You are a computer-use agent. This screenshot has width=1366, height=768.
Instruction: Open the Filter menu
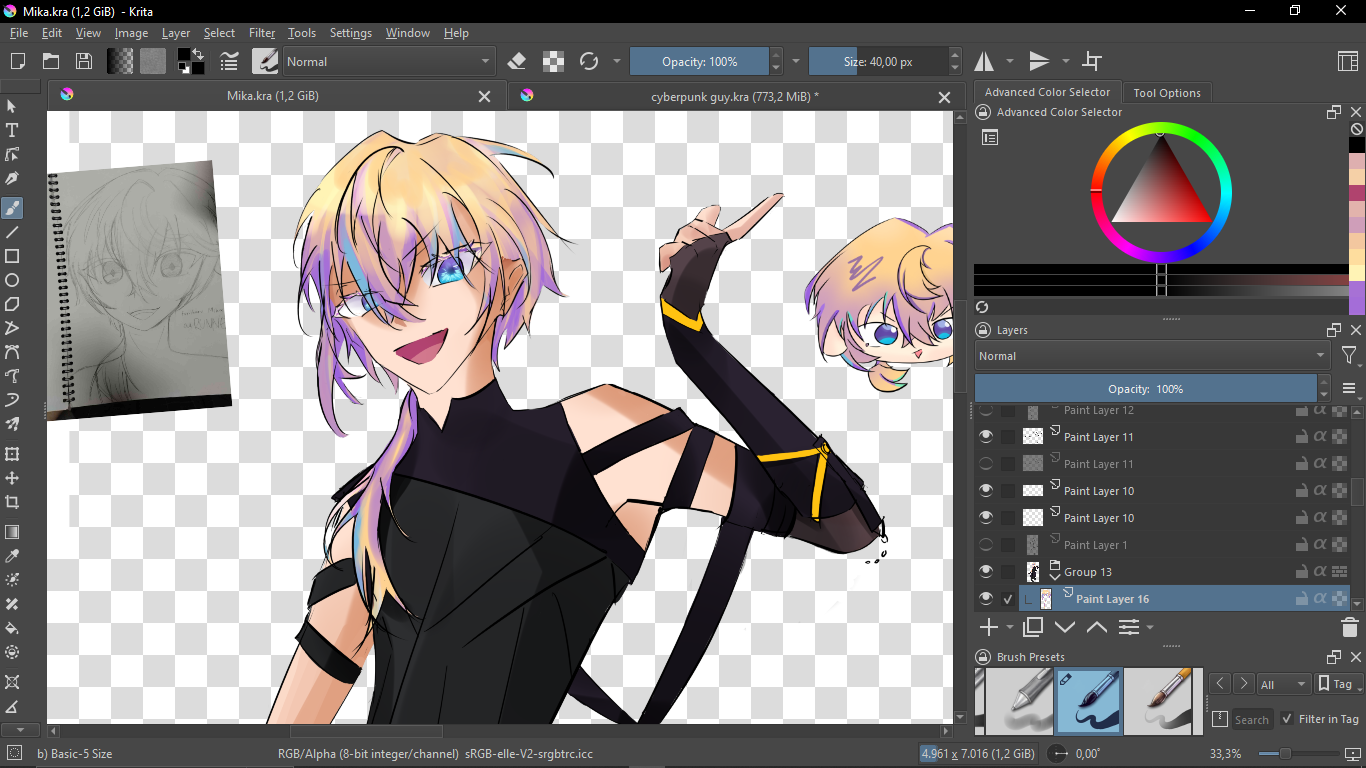click(x=262, y=33)
